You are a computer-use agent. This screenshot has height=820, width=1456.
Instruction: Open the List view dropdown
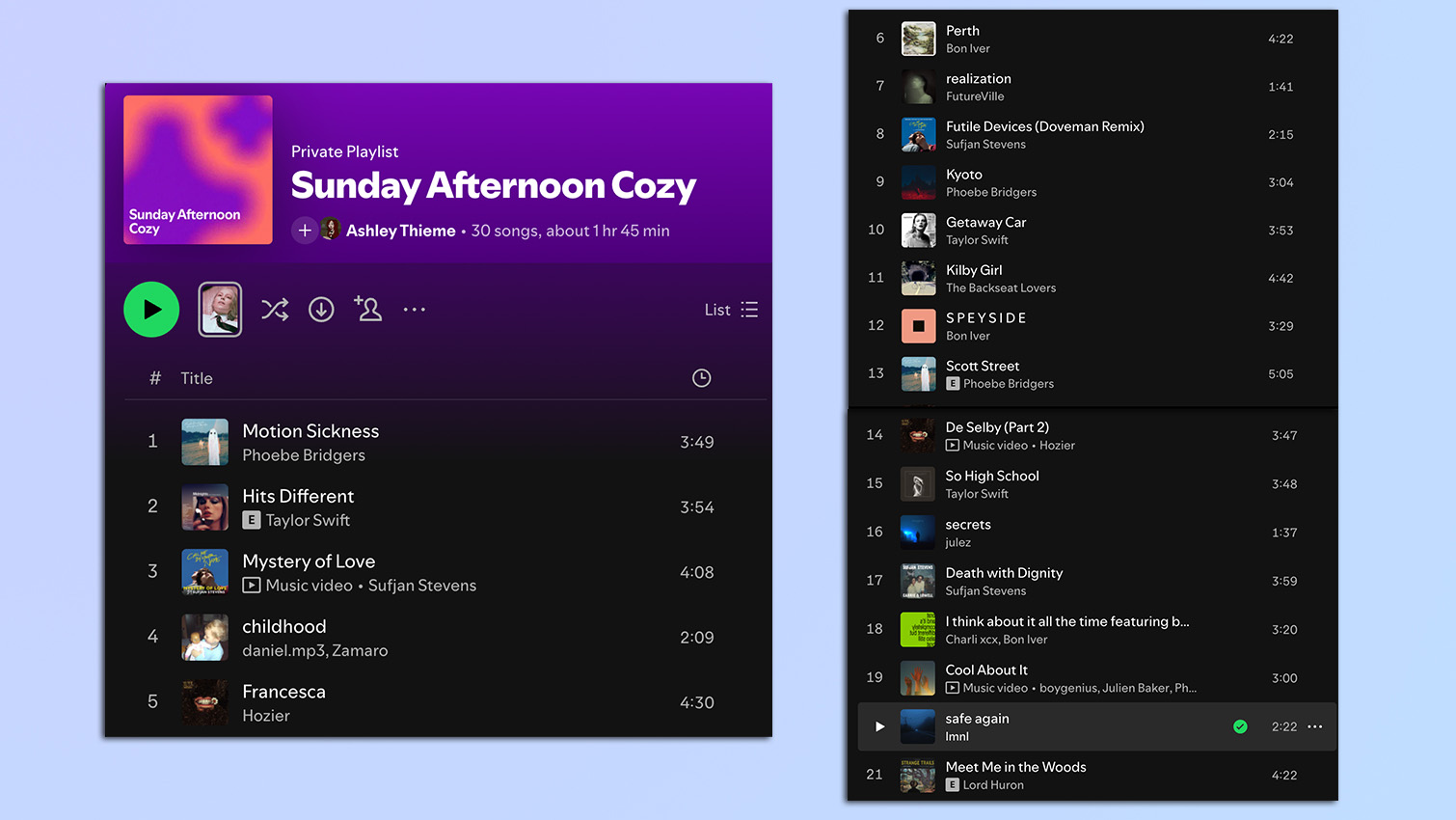[x=730, y=310]
